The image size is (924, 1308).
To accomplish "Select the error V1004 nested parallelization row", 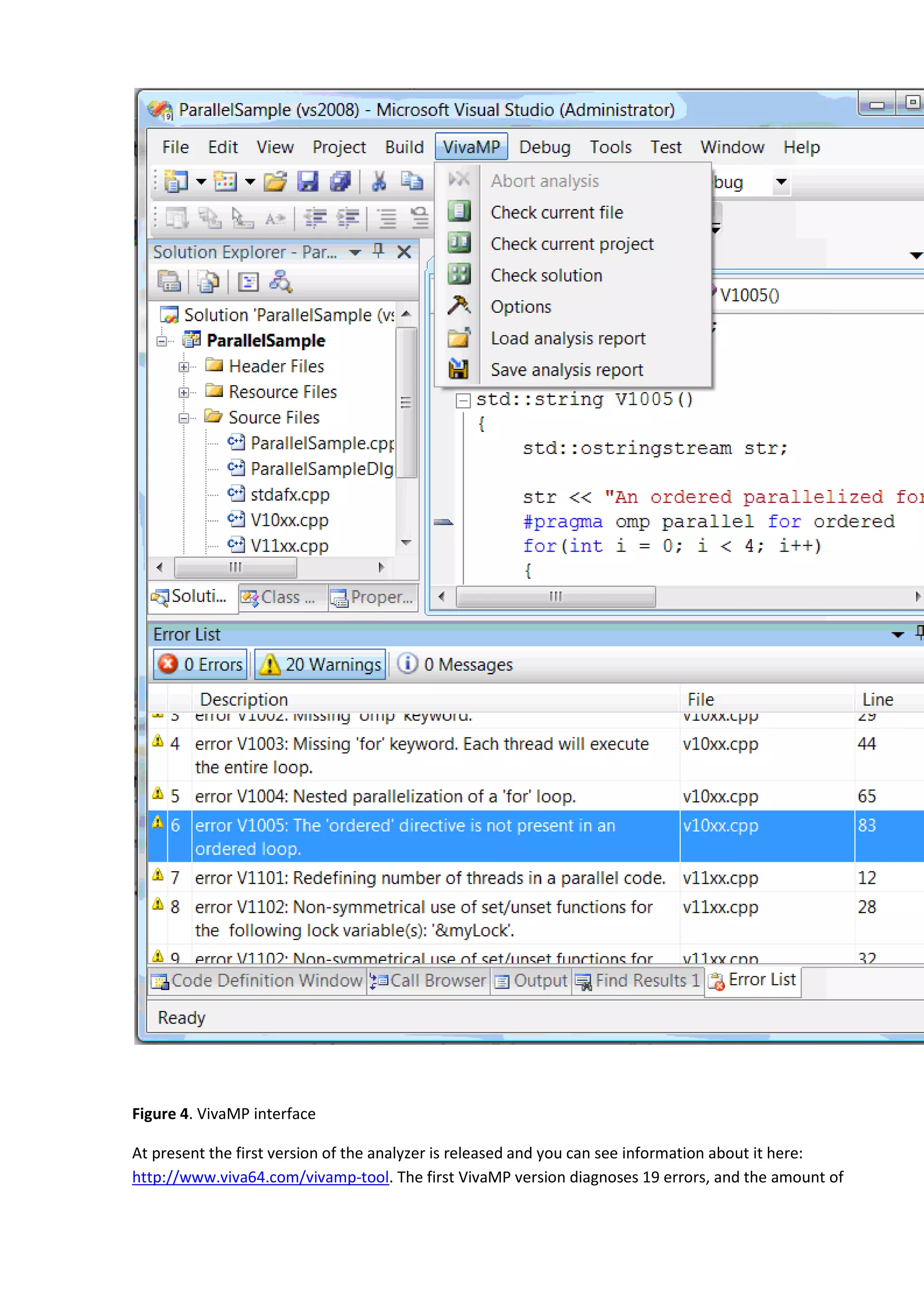I will coord(535,796).
